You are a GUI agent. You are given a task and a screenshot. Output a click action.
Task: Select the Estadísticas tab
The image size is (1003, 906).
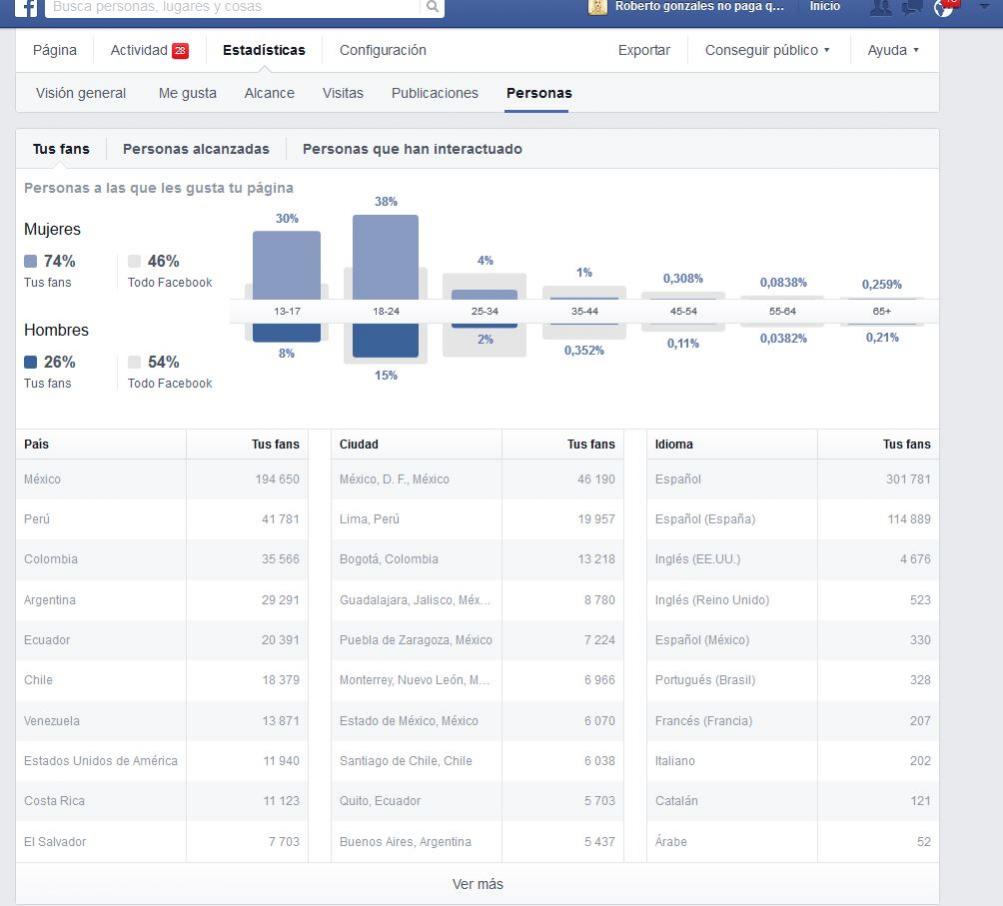(264, 50)
